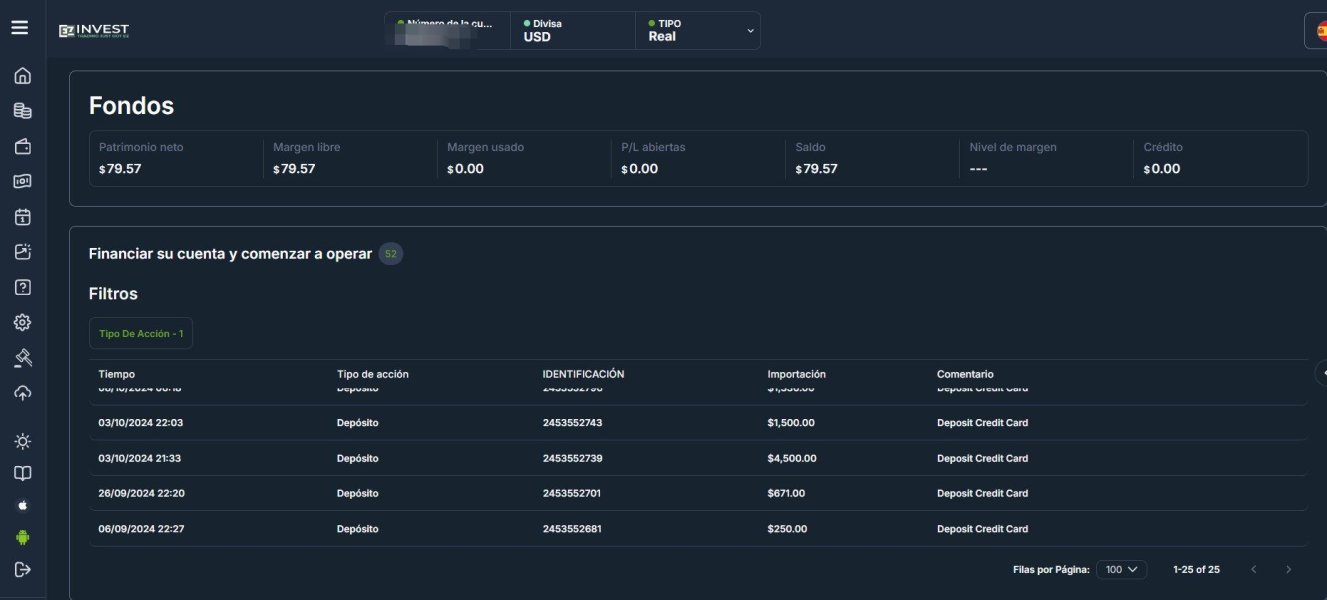Click the EZInvest logo

click(94, 30)
